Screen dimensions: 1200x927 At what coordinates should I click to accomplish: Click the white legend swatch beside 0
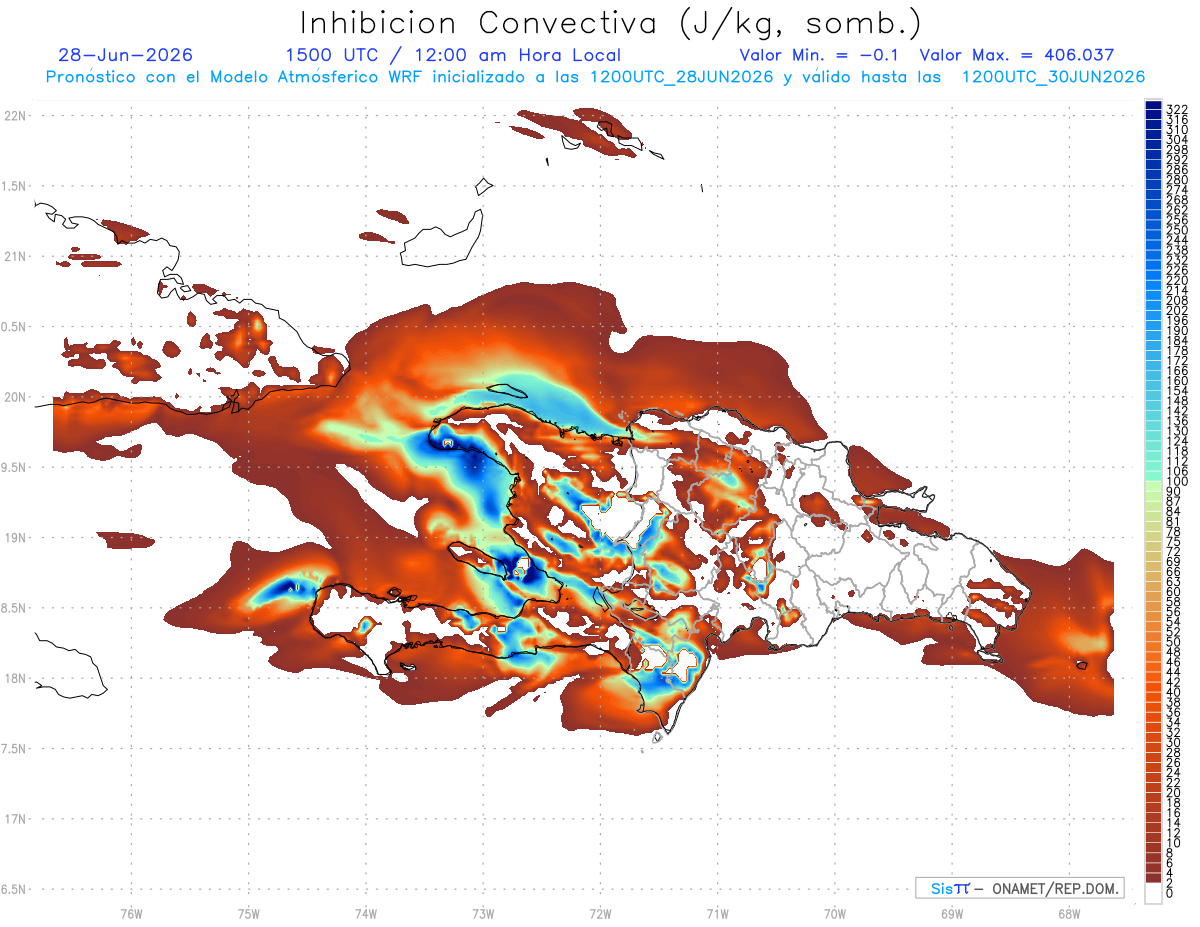point(1153,895)
